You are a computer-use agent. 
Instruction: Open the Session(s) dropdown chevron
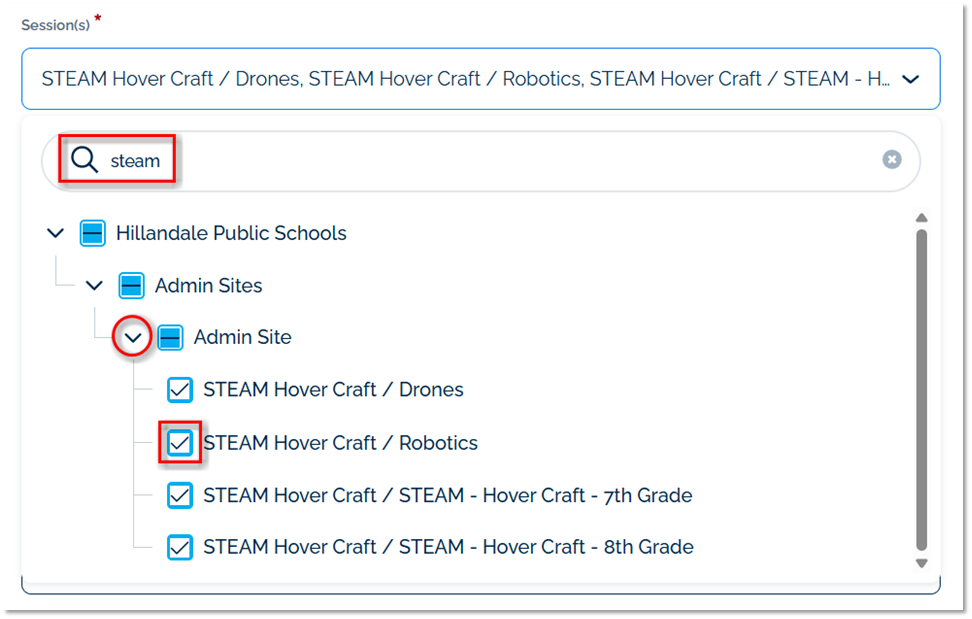click(910, 79)
